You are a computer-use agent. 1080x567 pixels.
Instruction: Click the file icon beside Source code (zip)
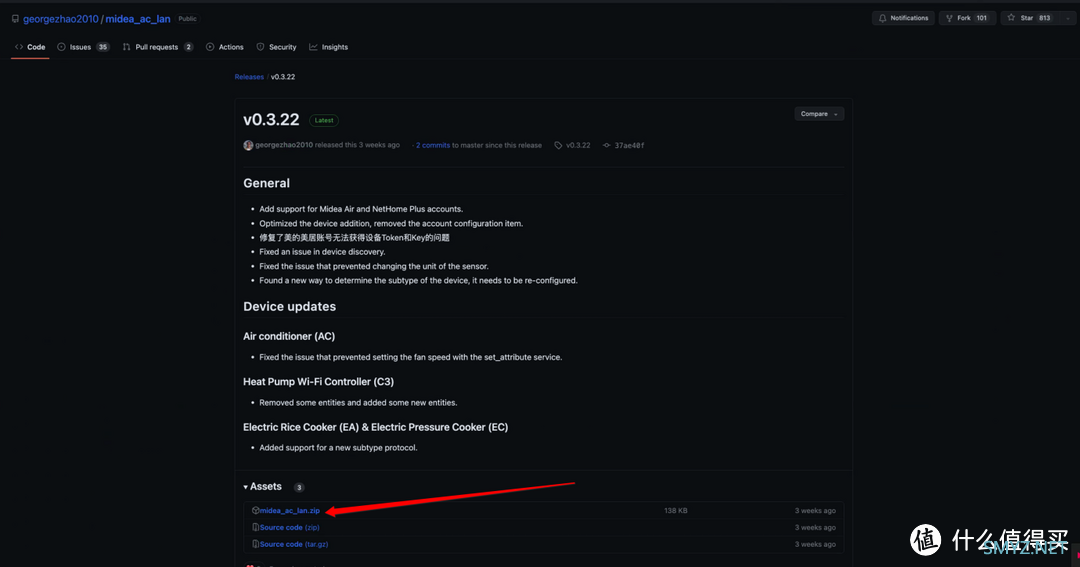pos(256,527)
